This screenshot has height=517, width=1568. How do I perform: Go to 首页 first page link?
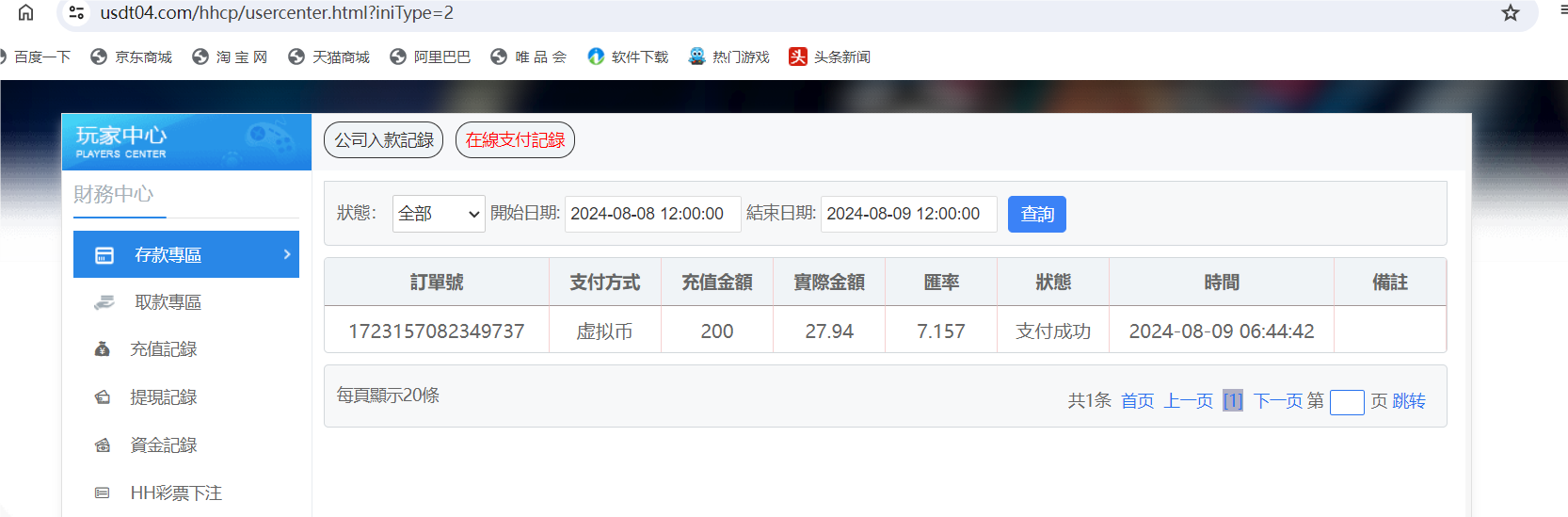tap(1138, 401)
